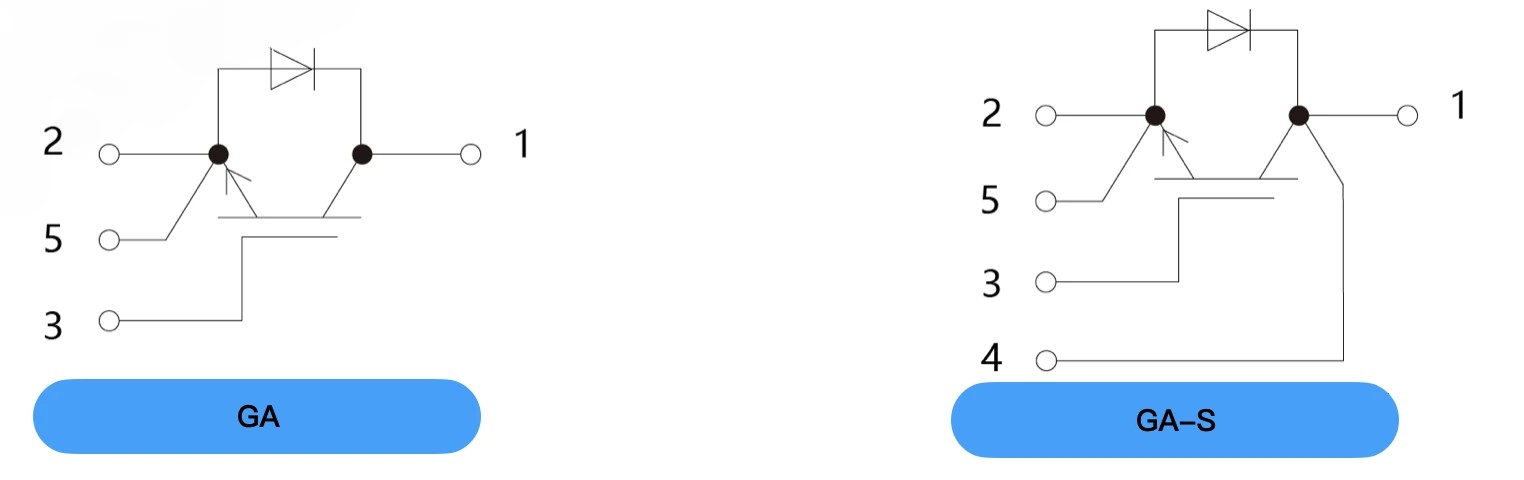Select terminal 2 circle in GA-S diagram
Screen dimensions: 1524x480
pos(1046,116)
